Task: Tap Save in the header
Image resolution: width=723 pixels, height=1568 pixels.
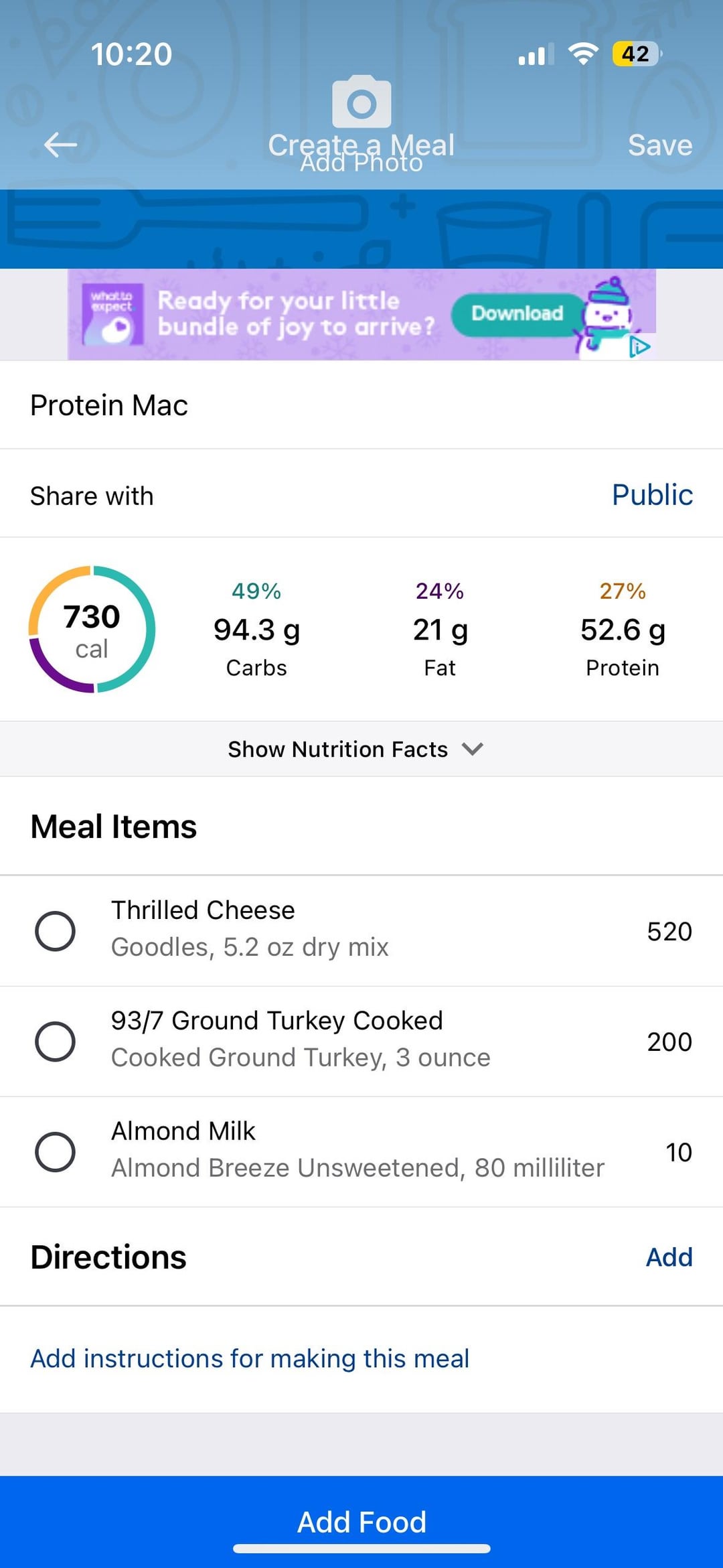Action: coord(659,145)
